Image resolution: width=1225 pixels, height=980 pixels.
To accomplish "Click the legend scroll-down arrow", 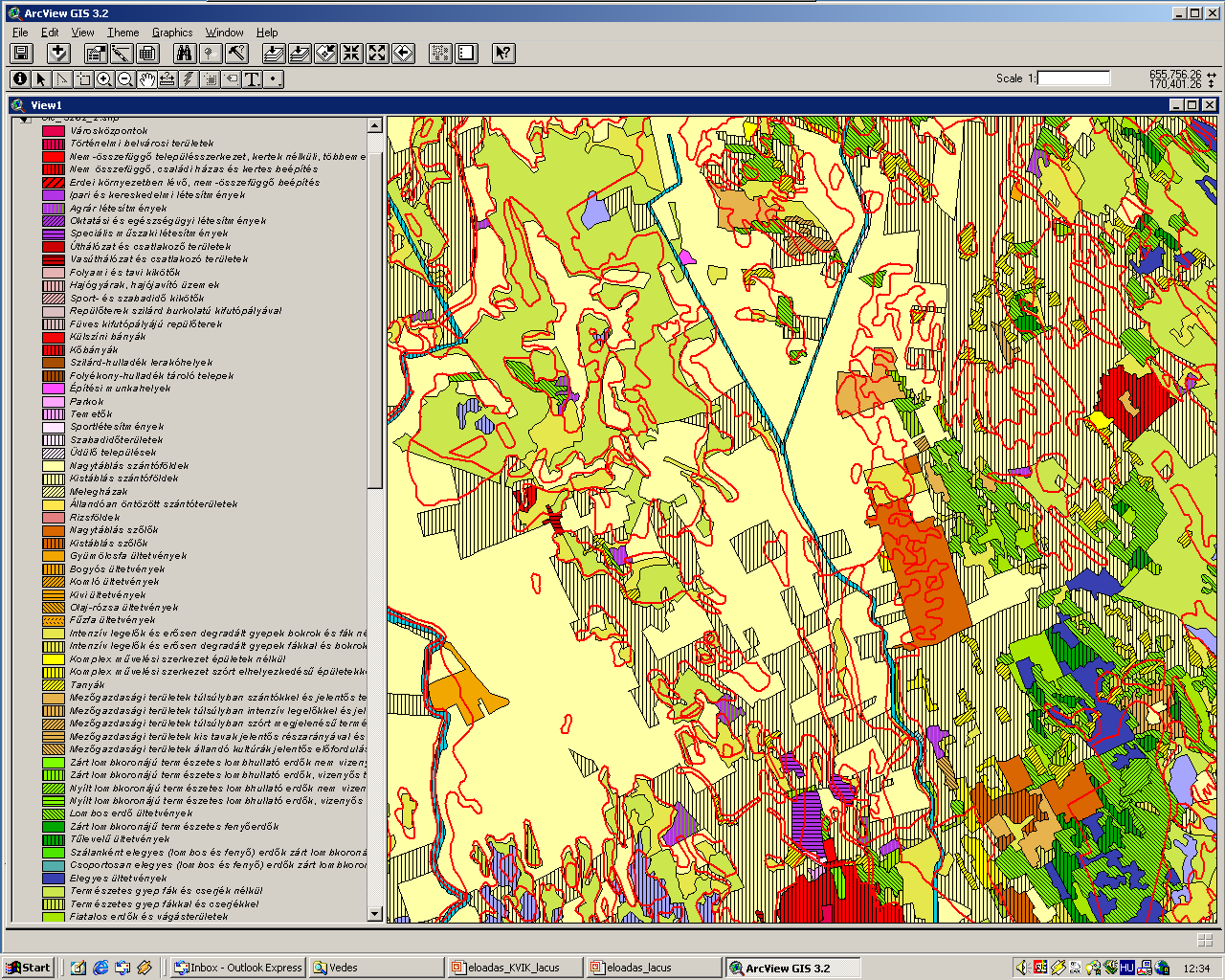I will 374,914.
